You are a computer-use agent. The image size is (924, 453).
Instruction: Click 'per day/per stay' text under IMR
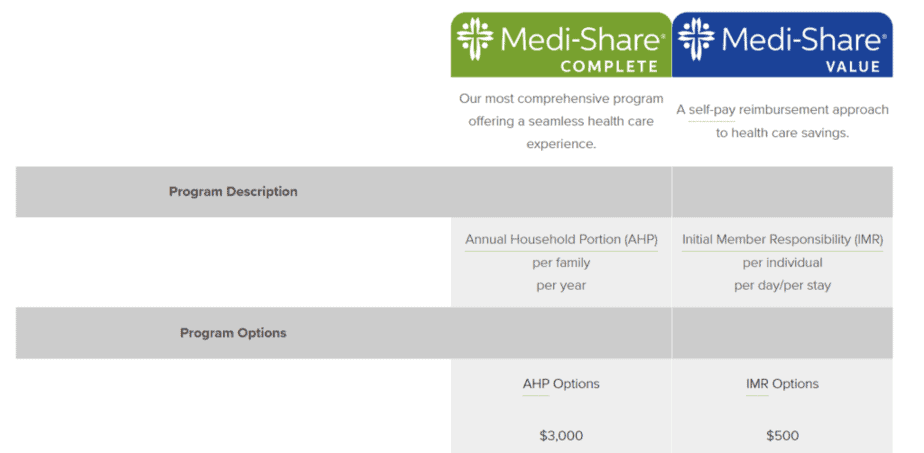pos(783,286)
